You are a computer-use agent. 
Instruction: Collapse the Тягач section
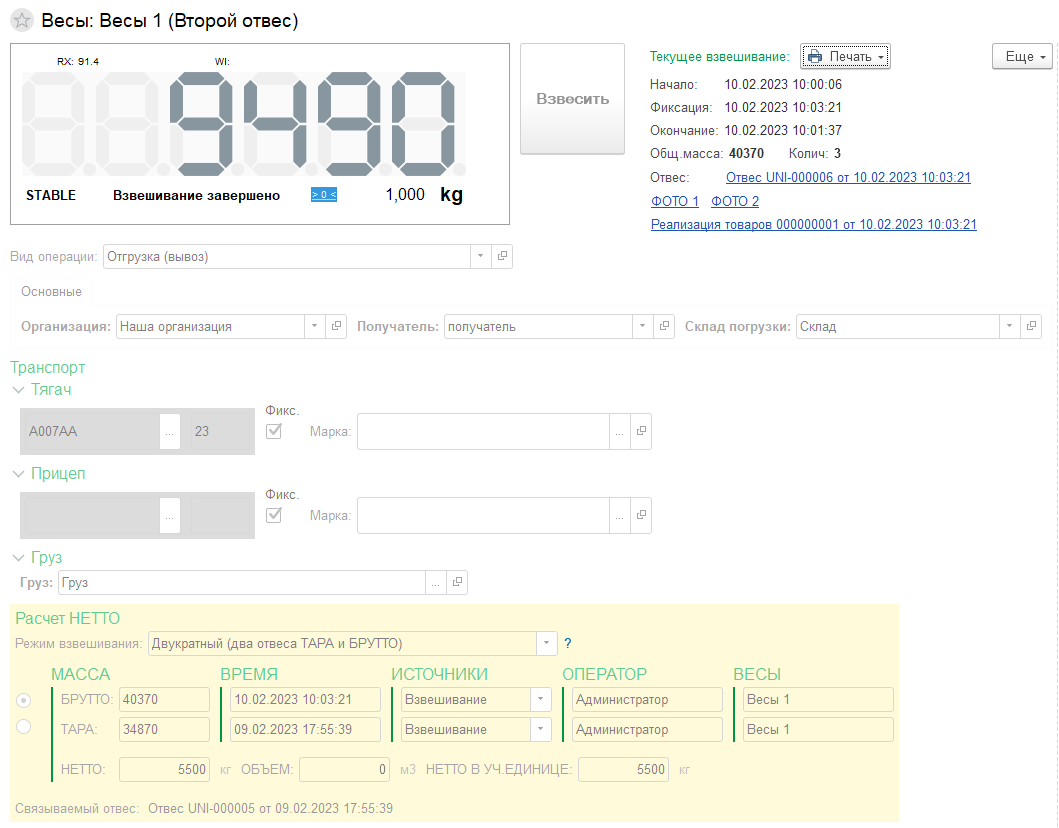[19, 390]
